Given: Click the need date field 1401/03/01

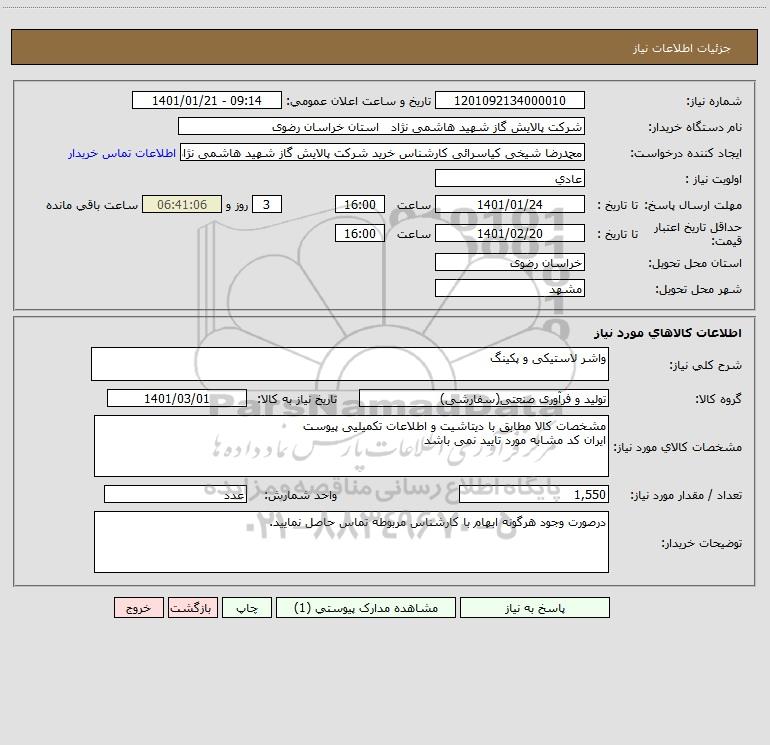Looking at the screenshot, I should pos(177,398).
